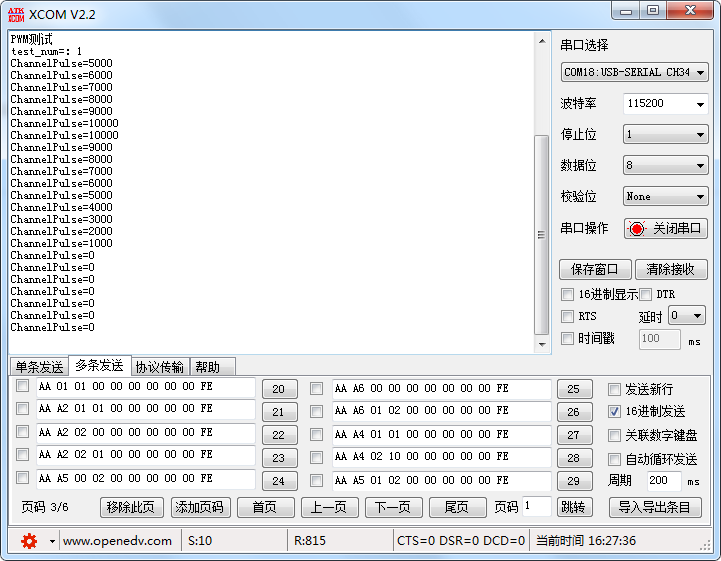Click the receive window vertical scrollbar thumb
This screenshot has height=561, width=721.
(x=542, y=235)
